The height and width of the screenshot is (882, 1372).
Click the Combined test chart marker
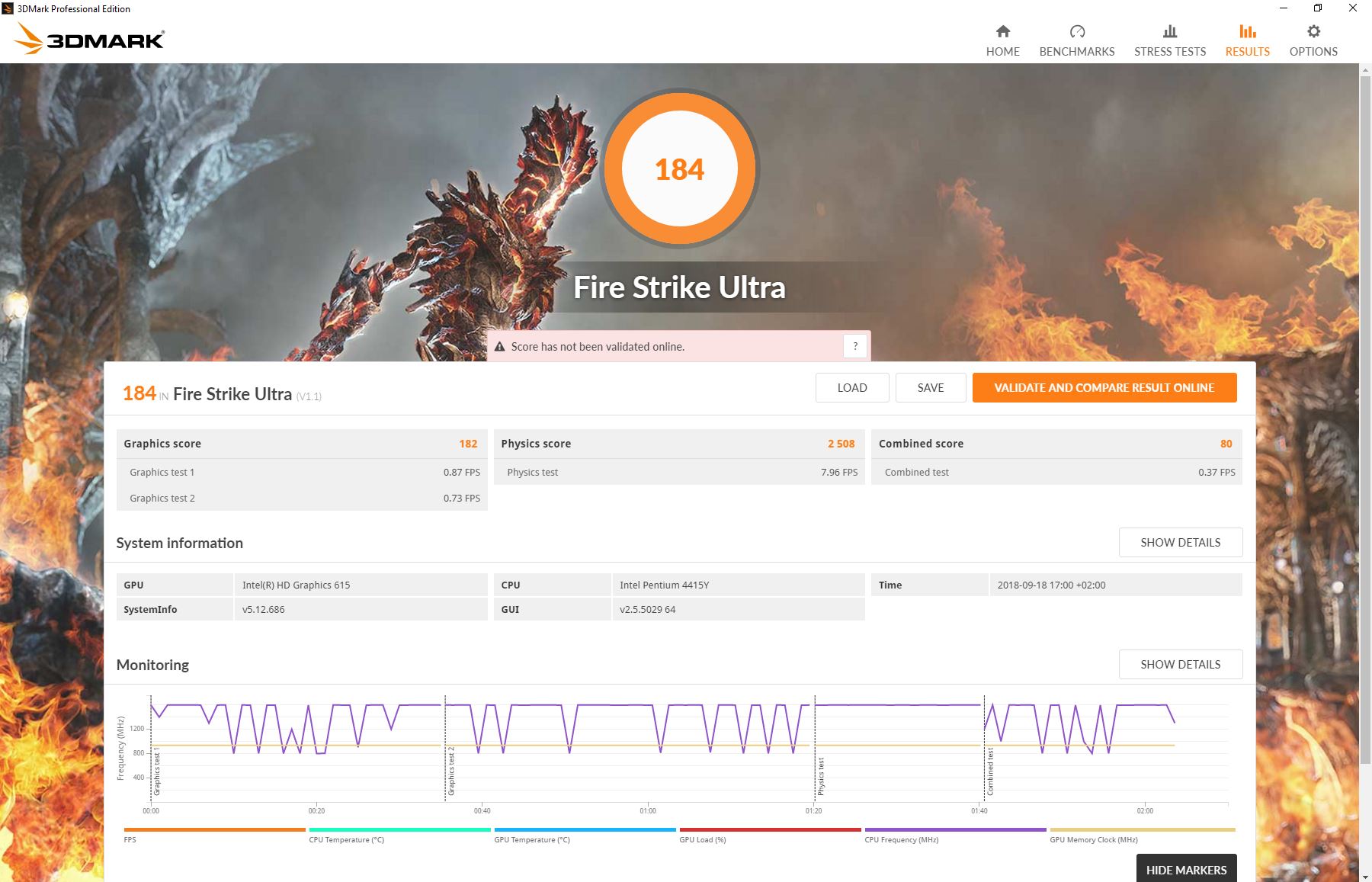tap(990, 772)
